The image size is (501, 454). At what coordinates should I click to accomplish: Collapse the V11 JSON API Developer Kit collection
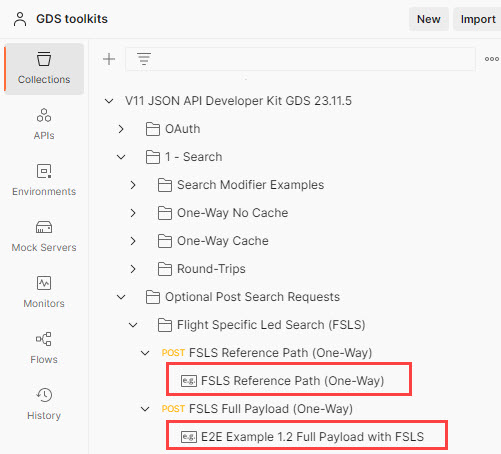[x=109, y=101]
